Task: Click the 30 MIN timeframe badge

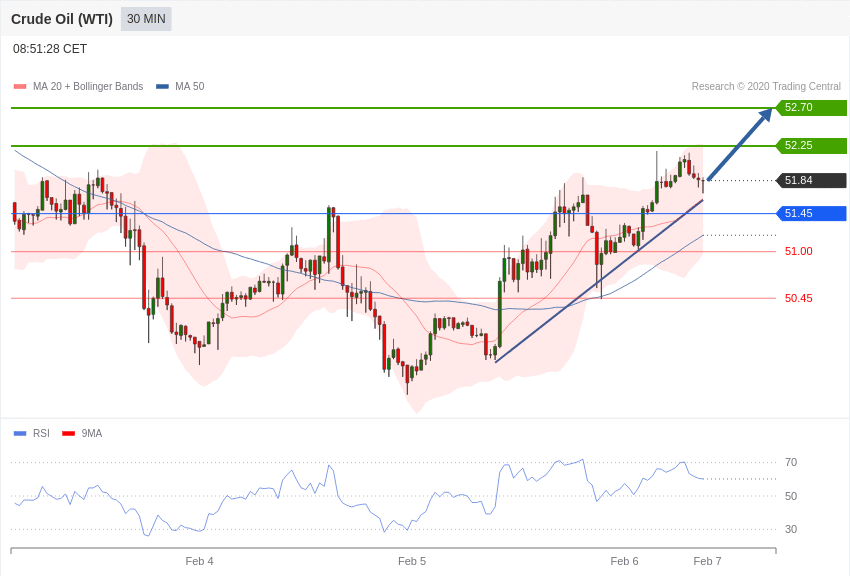Action: [146, 19]
